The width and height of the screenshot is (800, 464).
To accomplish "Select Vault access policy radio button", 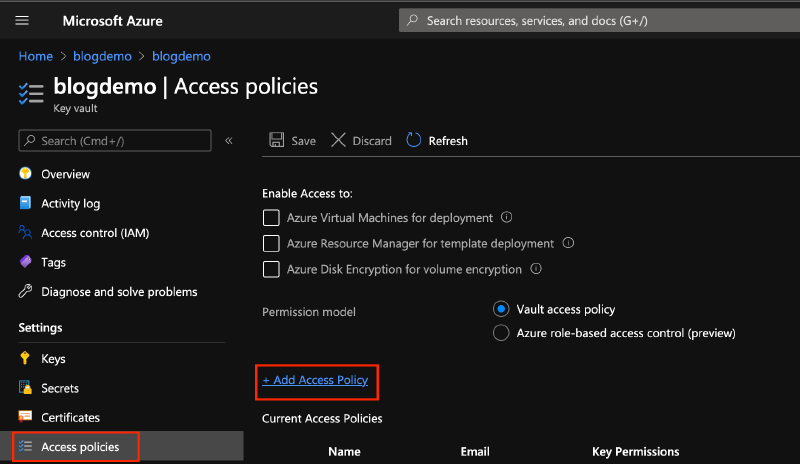I will (501, 309).
